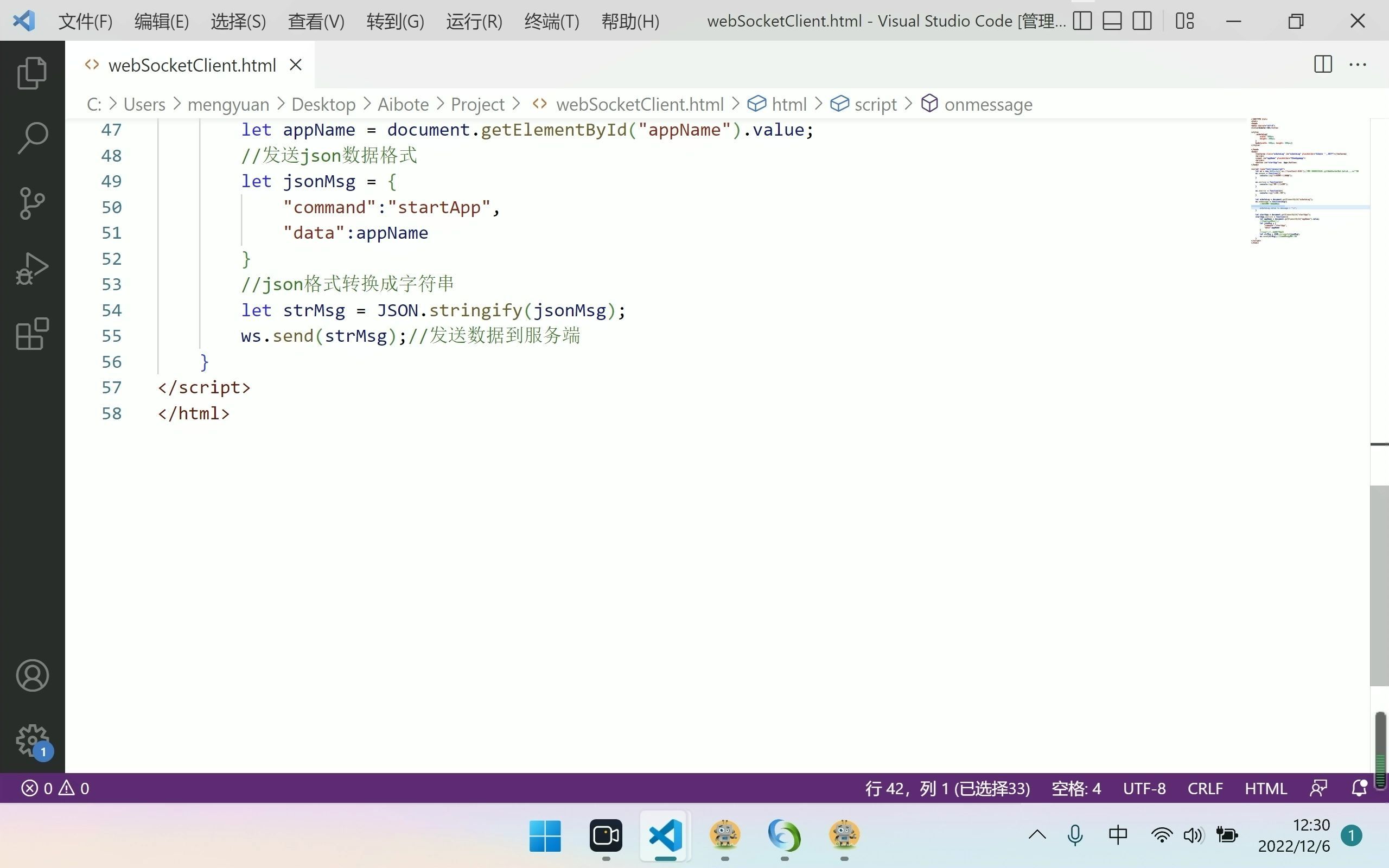Screen dimensions: 1389x868
Task: Open the Explorer view
Action: pos(31,72)
